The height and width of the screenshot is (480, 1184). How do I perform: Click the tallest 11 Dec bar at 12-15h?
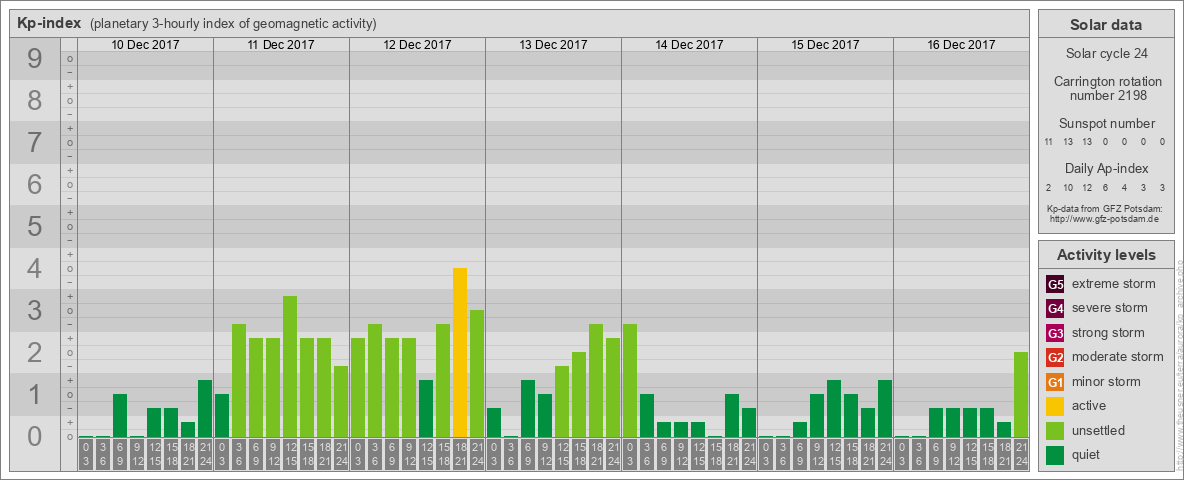point(290,366)
